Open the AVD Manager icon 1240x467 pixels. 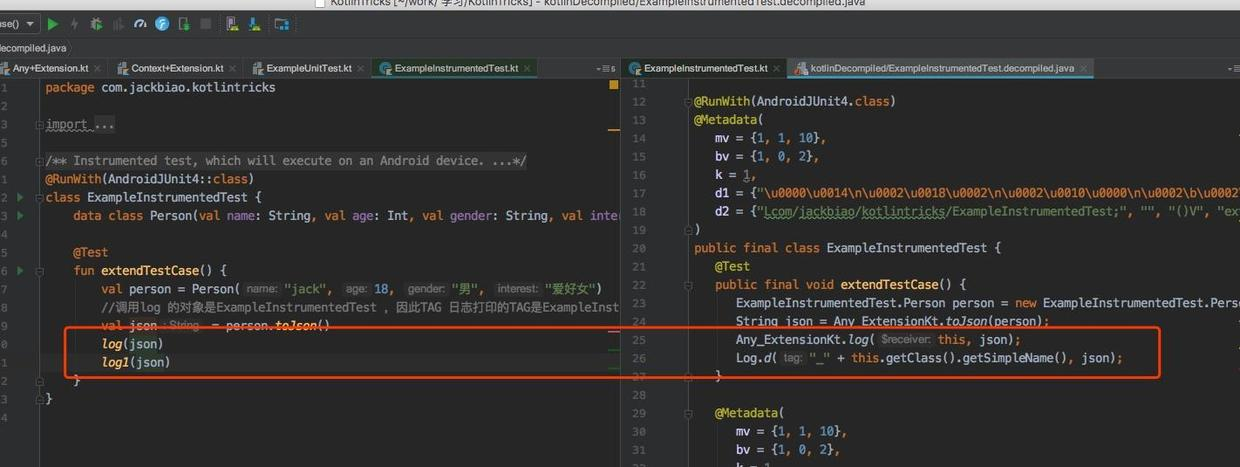click(x=233, y=24)
